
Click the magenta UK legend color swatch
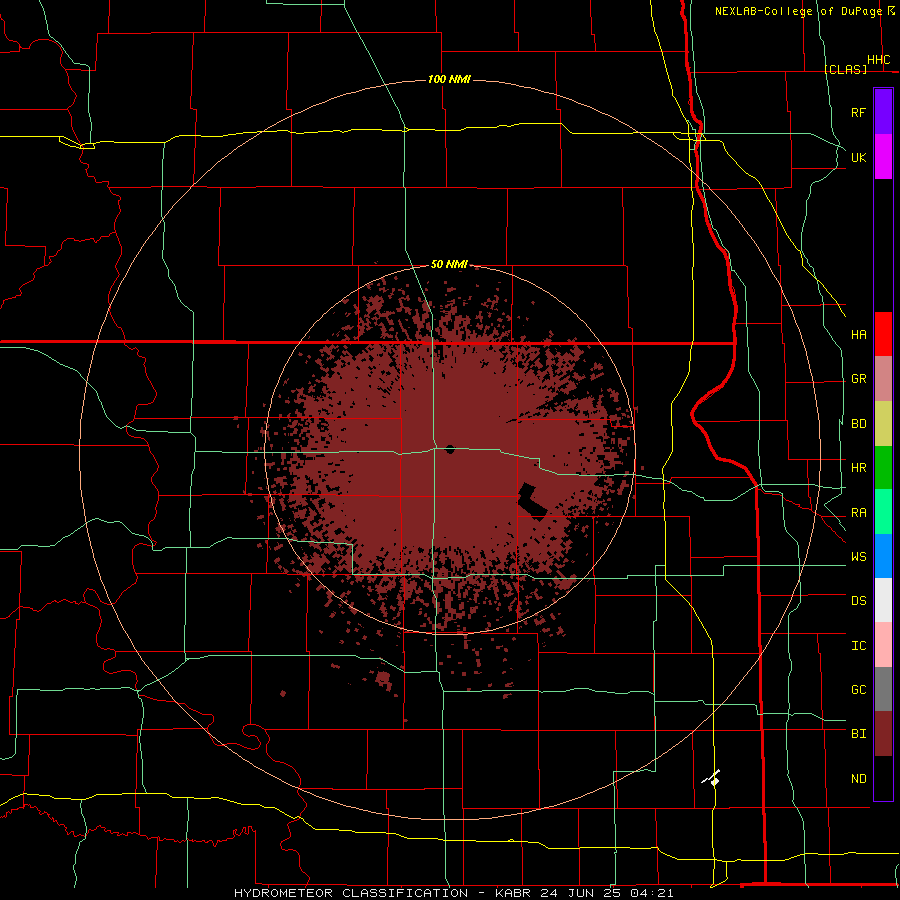[x=883, y=157]
